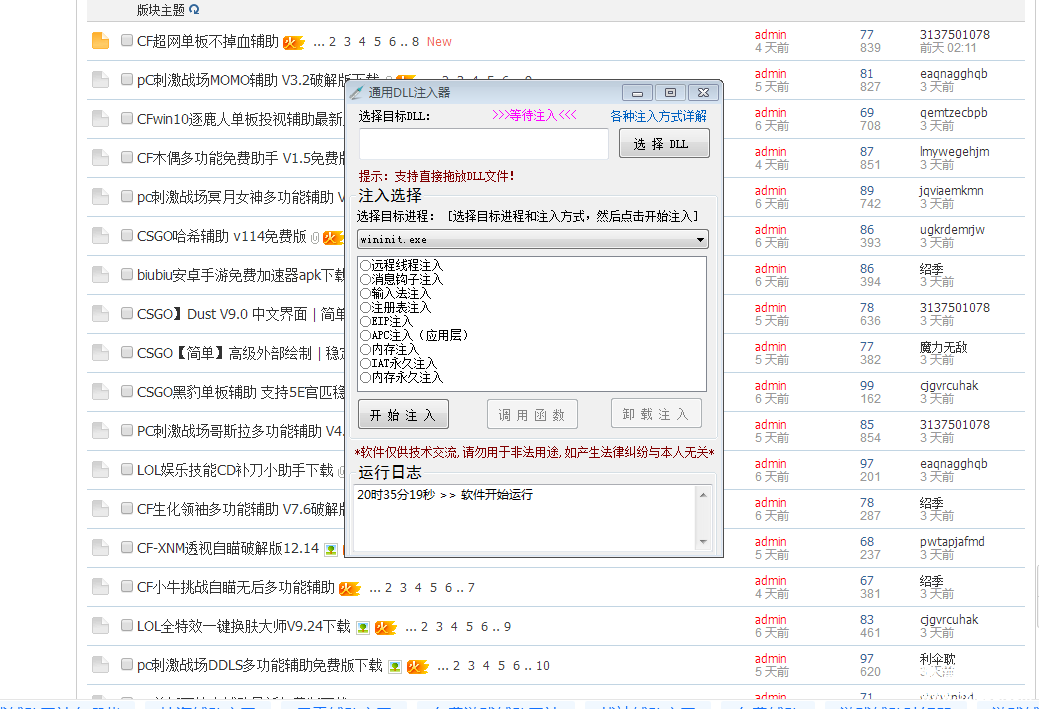
Task: Open the wininit.exe target process dropdown
Action: (x=533, y=239)
